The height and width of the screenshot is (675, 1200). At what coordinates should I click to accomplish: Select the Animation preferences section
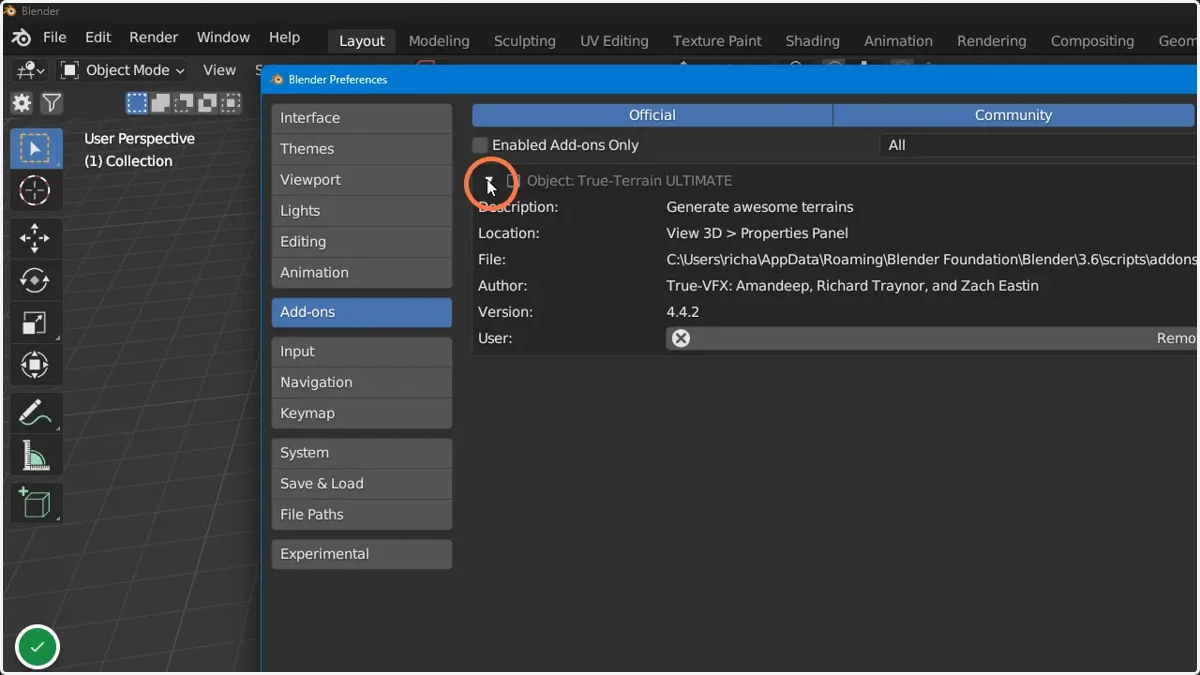tap(361, 273)
